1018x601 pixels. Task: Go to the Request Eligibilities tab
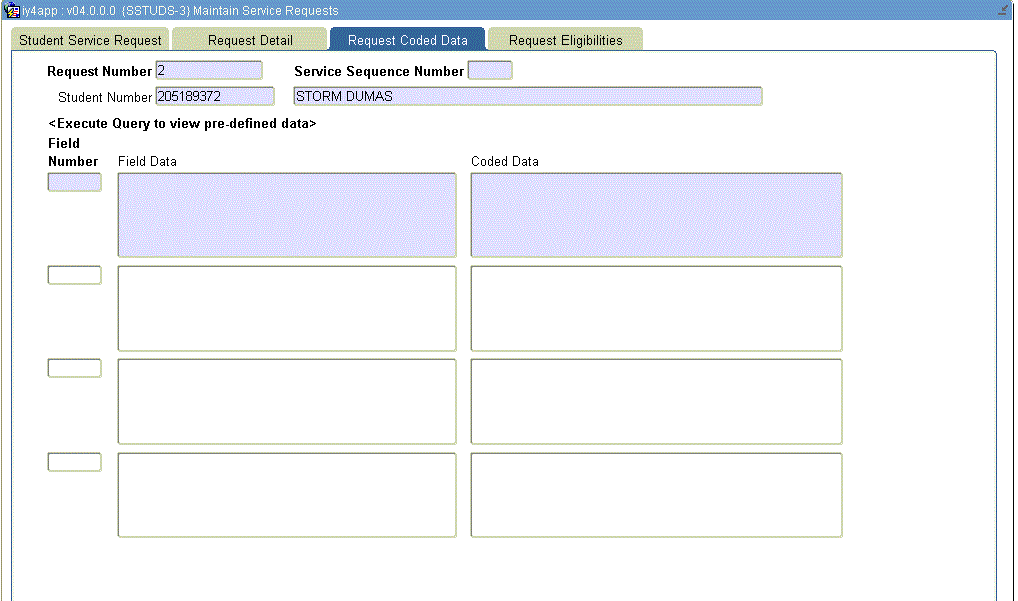pos(565,40)
